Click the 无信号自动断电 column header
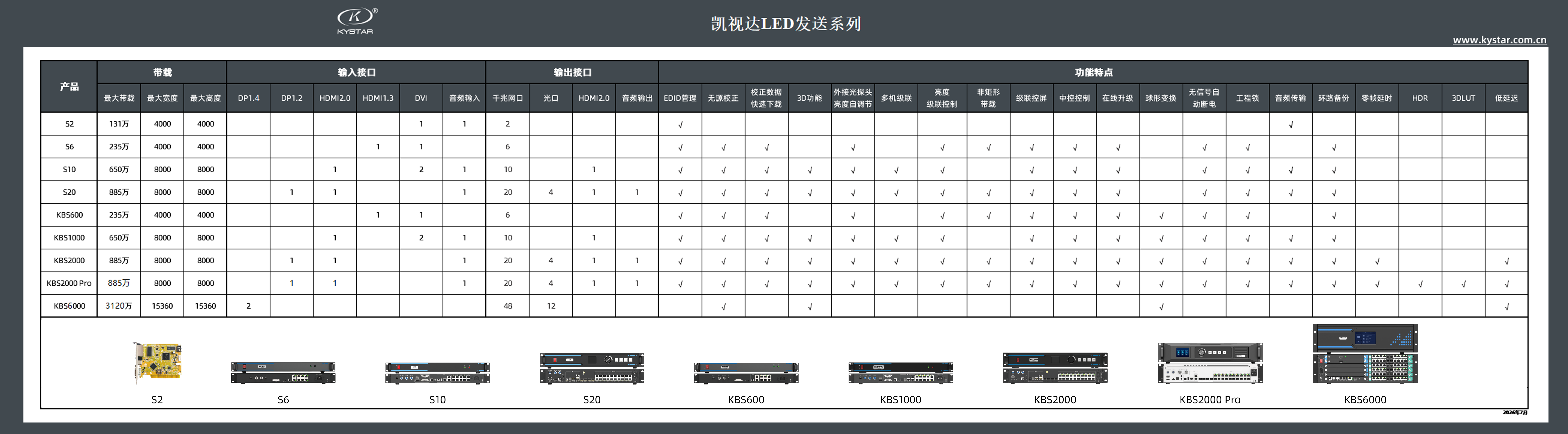The width and height of the screenshot is (1568, 434). 1205,98
